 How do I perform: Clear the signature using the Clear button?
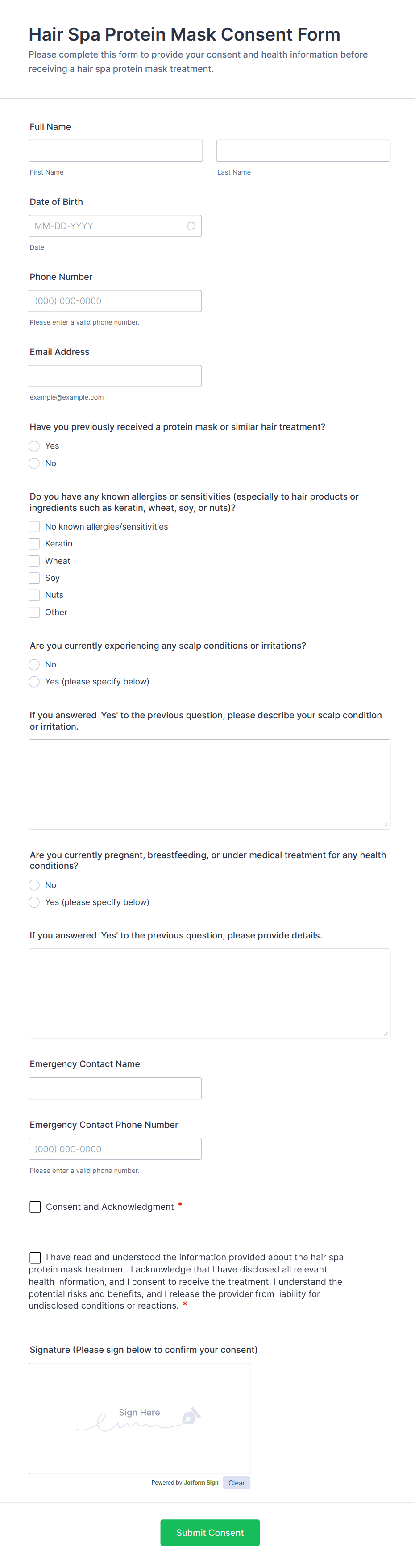pyautogui.click(x=236, y=1483)
